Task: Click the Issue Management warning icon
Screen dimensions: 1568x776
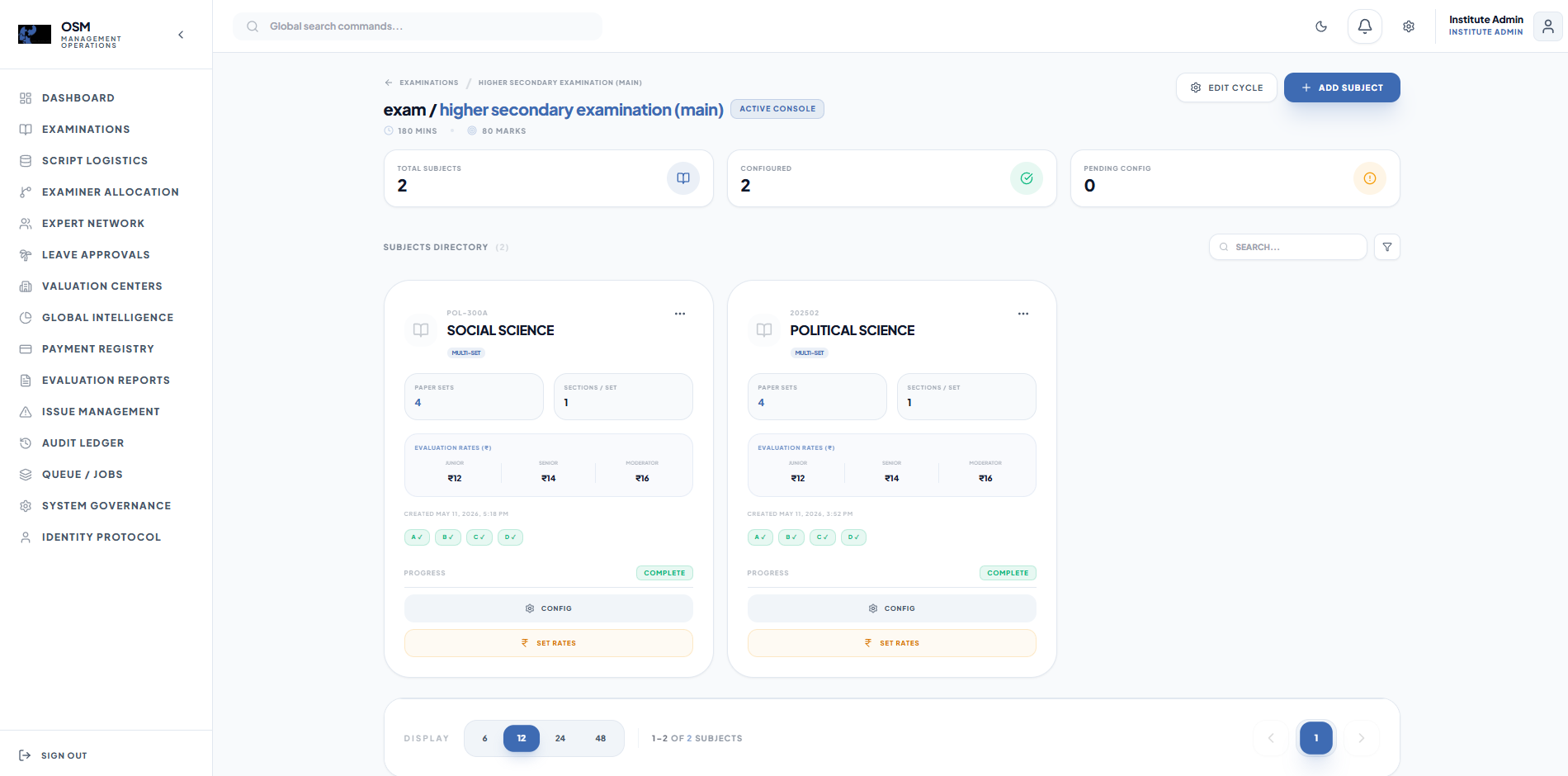Action: click(x=26, y=412)
